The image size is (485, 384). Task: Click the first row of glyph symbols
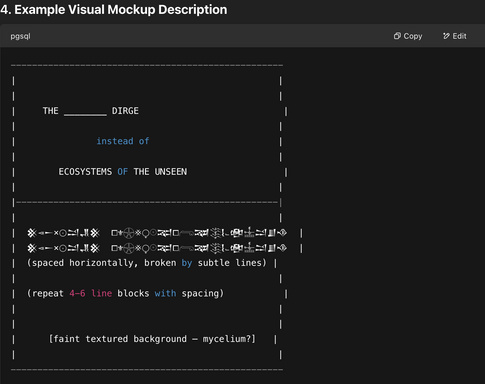tap(157, 233)
